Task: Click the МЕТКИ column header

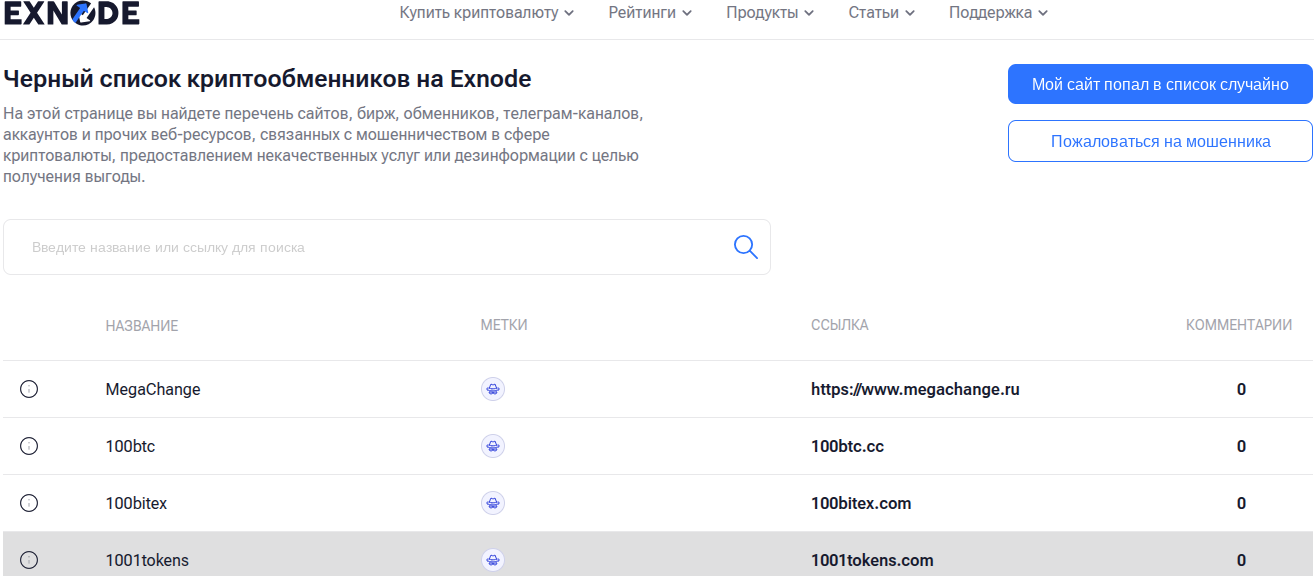Action: (504, 325)
